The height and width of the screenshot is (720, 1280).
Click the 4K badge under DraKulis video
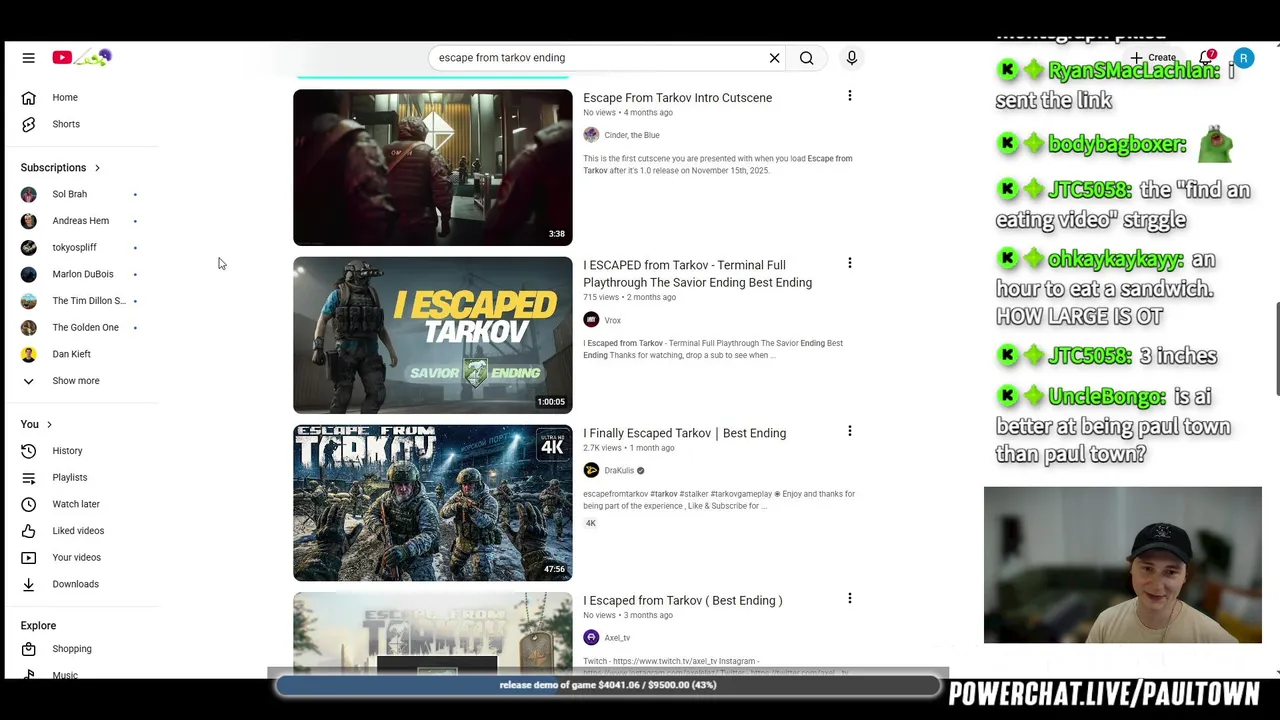pyautogui.click(x=591, y=523)
